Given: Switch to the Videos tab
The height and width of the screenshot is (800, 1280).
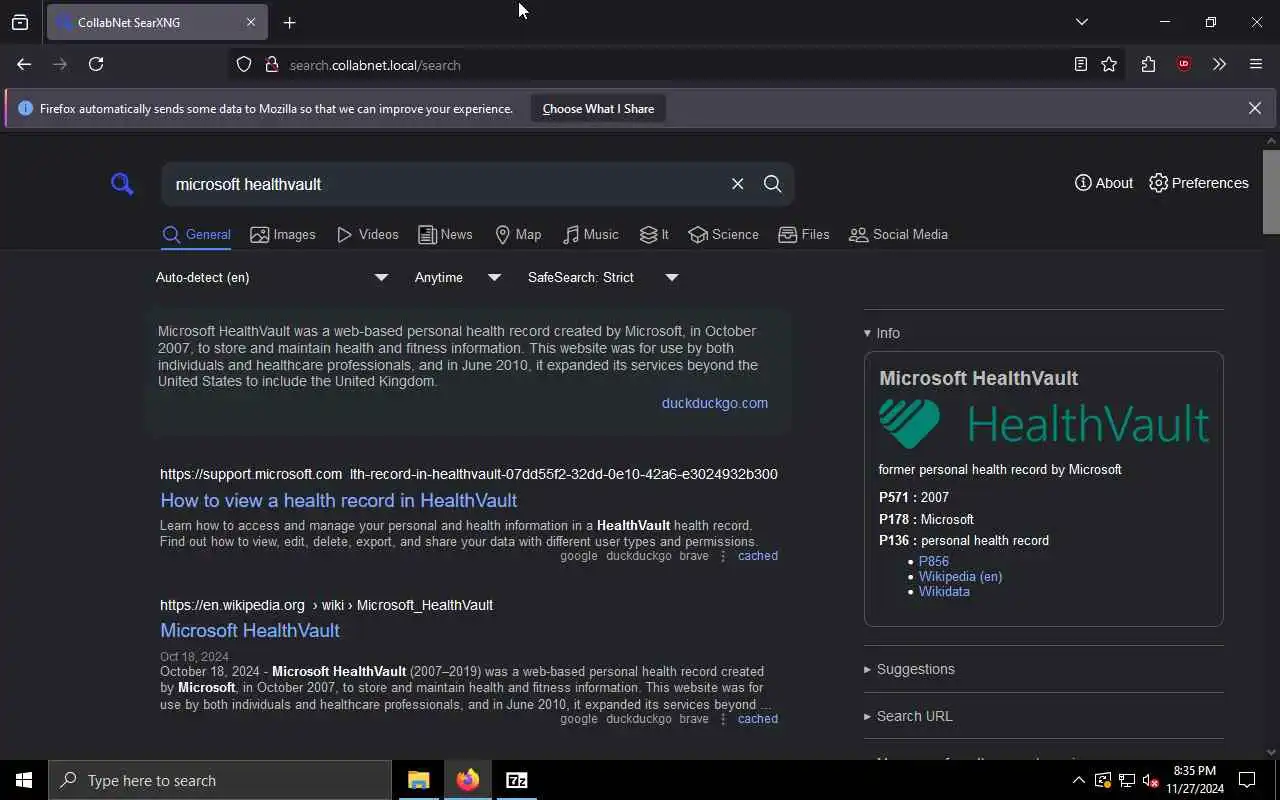Looking at the screenshot, I should click(367, 235).
